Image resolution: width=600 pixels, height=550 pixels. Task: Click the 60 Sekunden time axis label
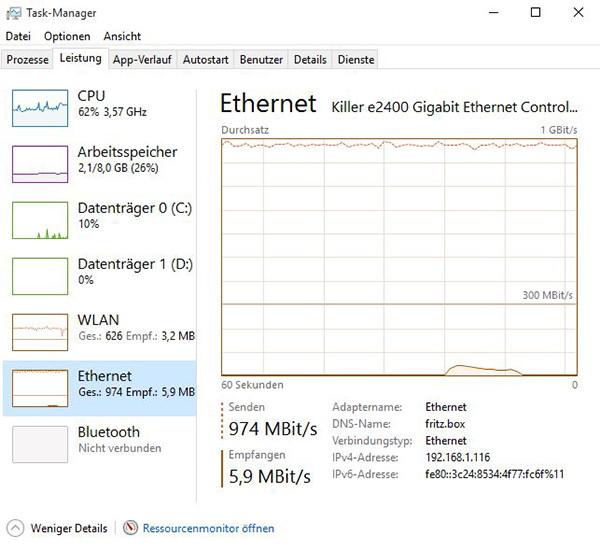252,385
